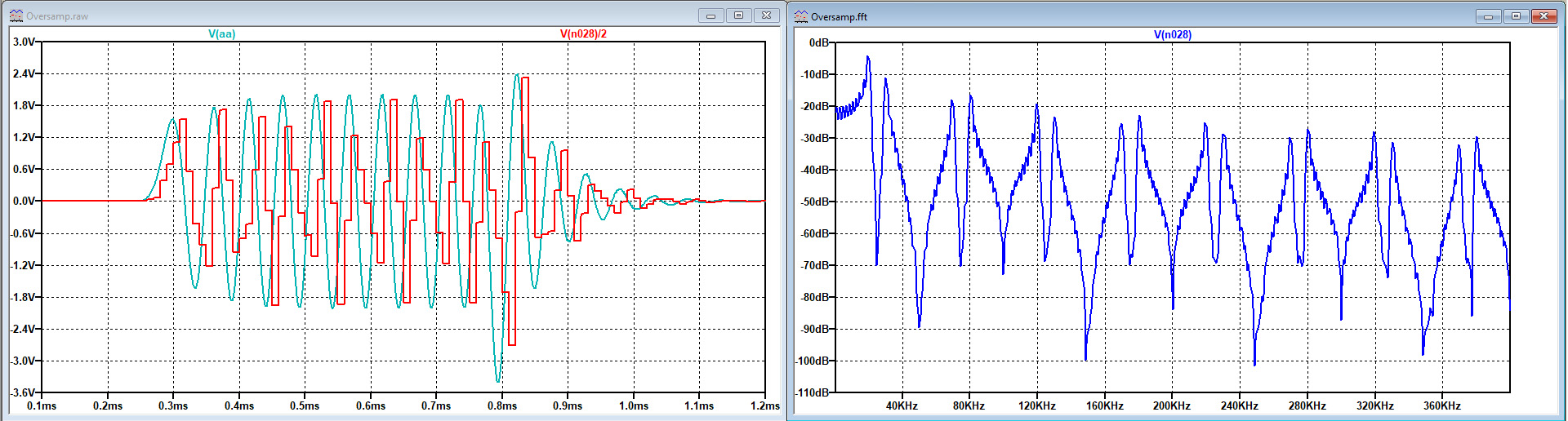Click the 0.3ms time axis label
The height and width of the screenshot is (421, 1568).
[x=173, y=405]
